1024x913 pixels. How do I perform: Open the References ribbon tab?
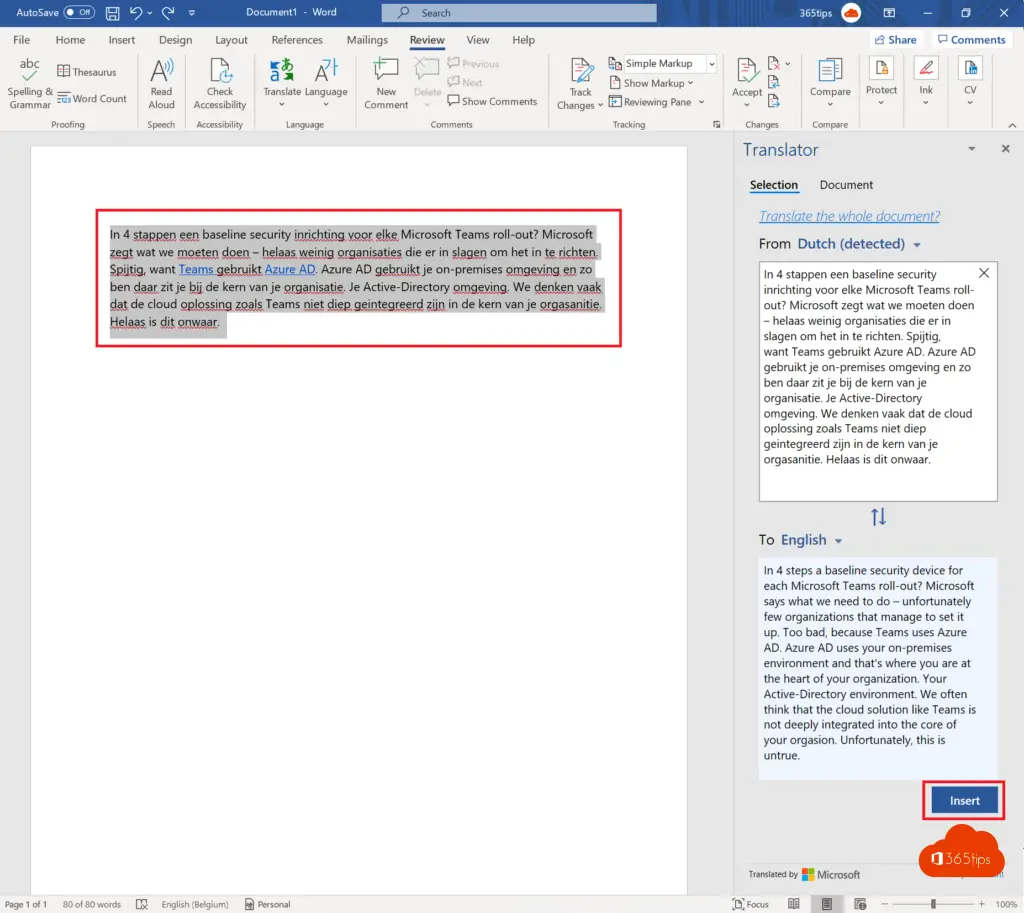pyautogui.click(x=297, y=40)
